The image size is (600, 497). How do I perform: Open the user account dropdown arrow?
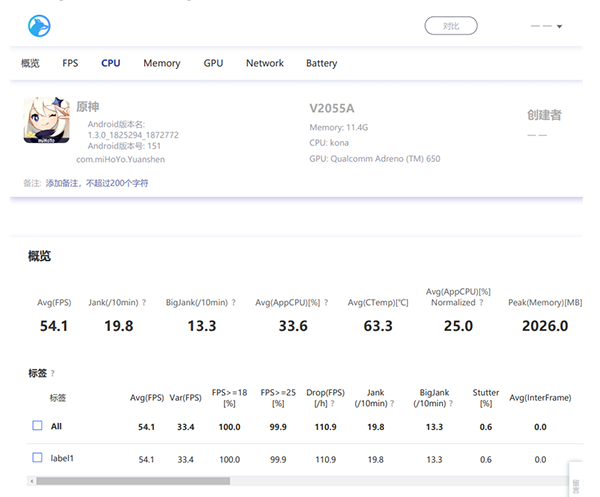[559, 26]
